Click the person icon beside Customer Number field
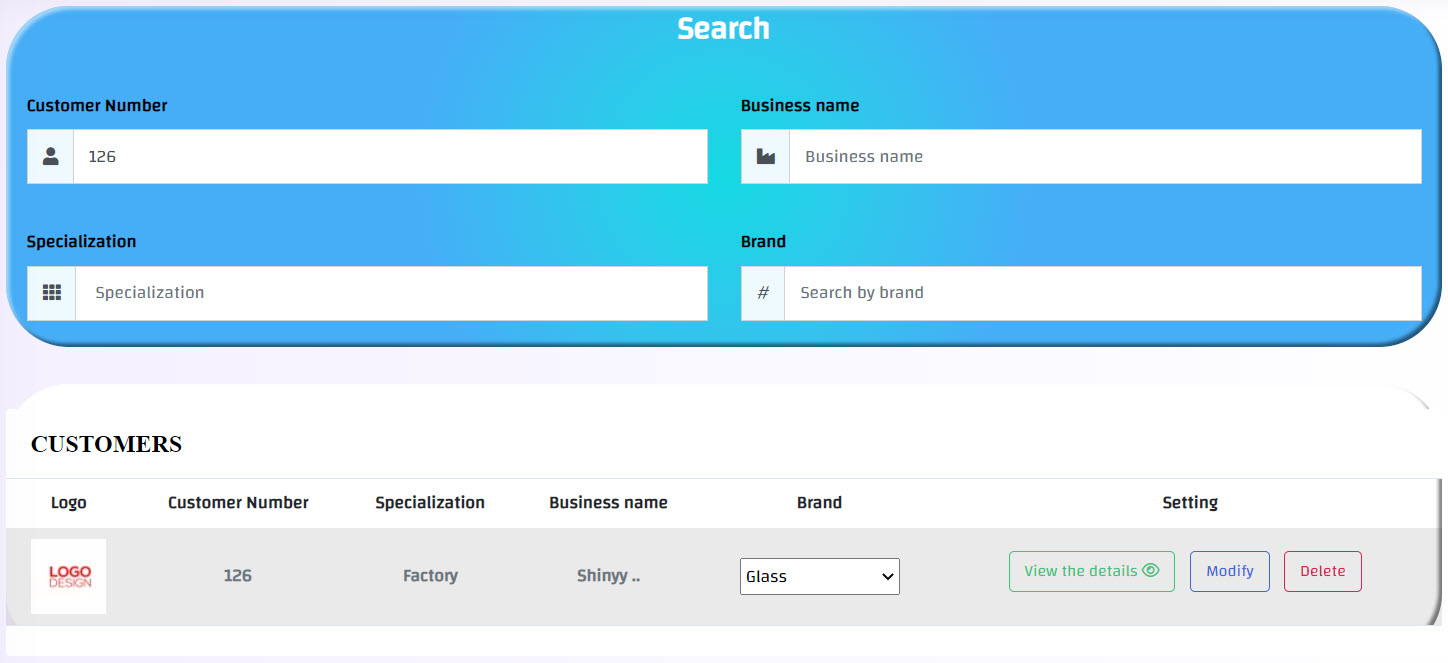Screen dimensions: 1448x663 click(51, 157)
